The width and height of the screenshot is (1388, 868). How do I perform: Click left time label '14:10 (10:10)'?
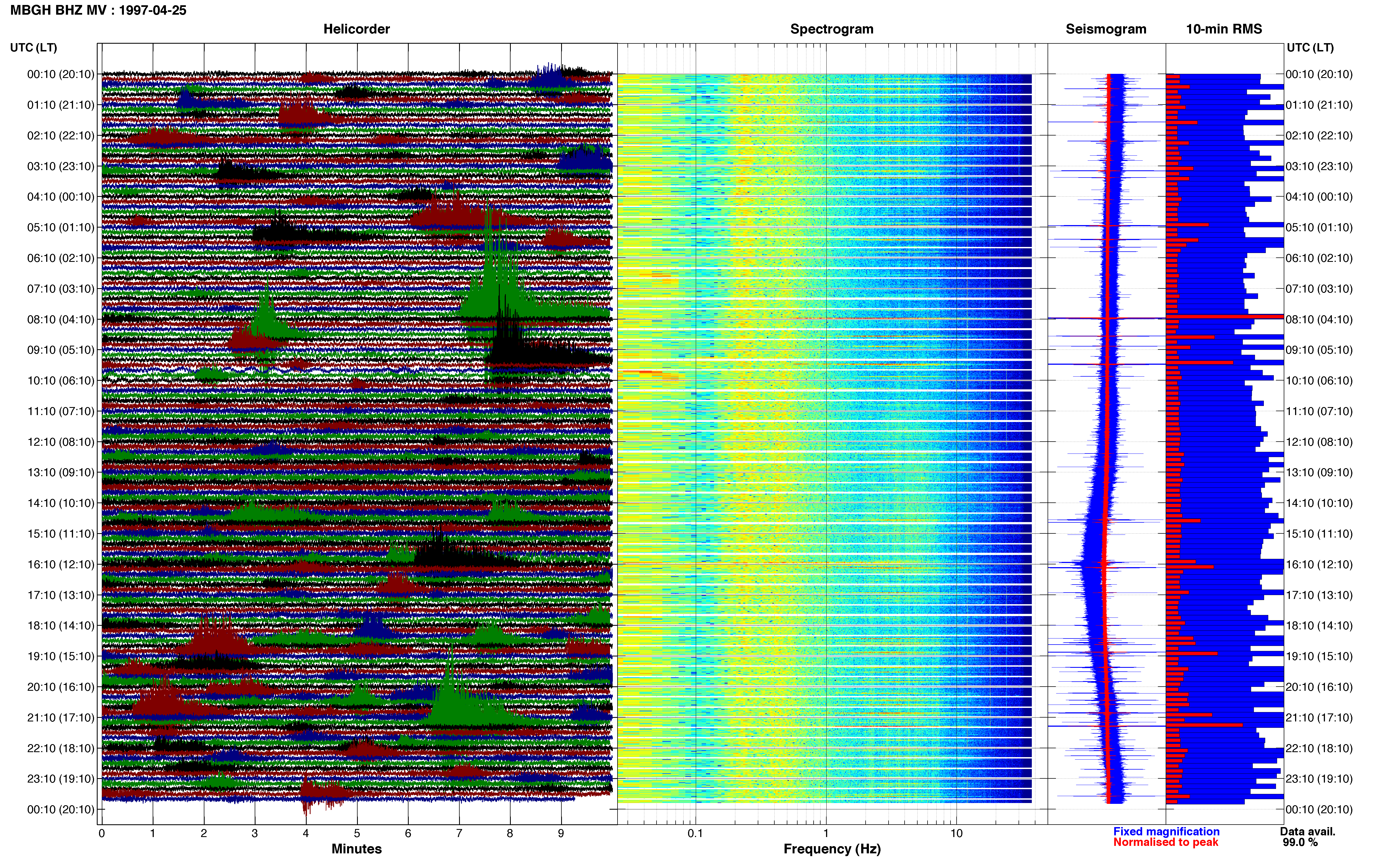pyautogui.click(x=60, y=503)
